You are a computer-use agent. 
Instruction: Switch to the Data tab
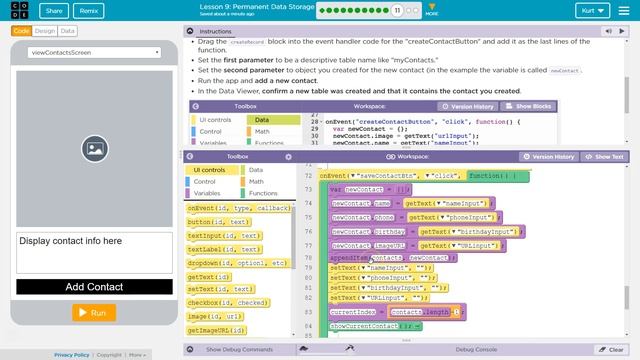pos(67,31)
